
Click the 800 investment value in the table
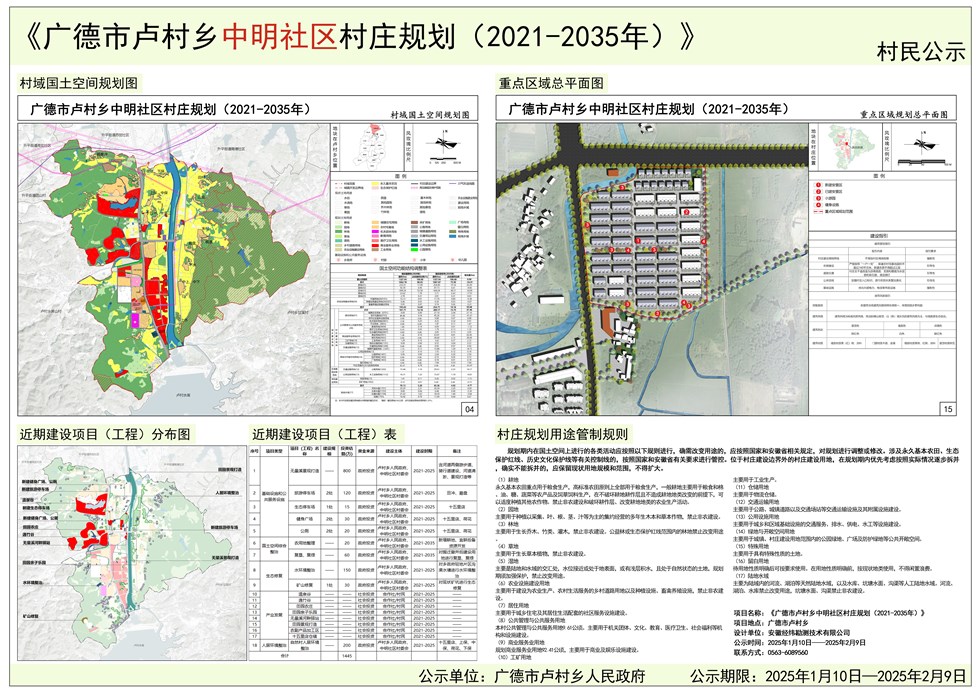(347, 471)
